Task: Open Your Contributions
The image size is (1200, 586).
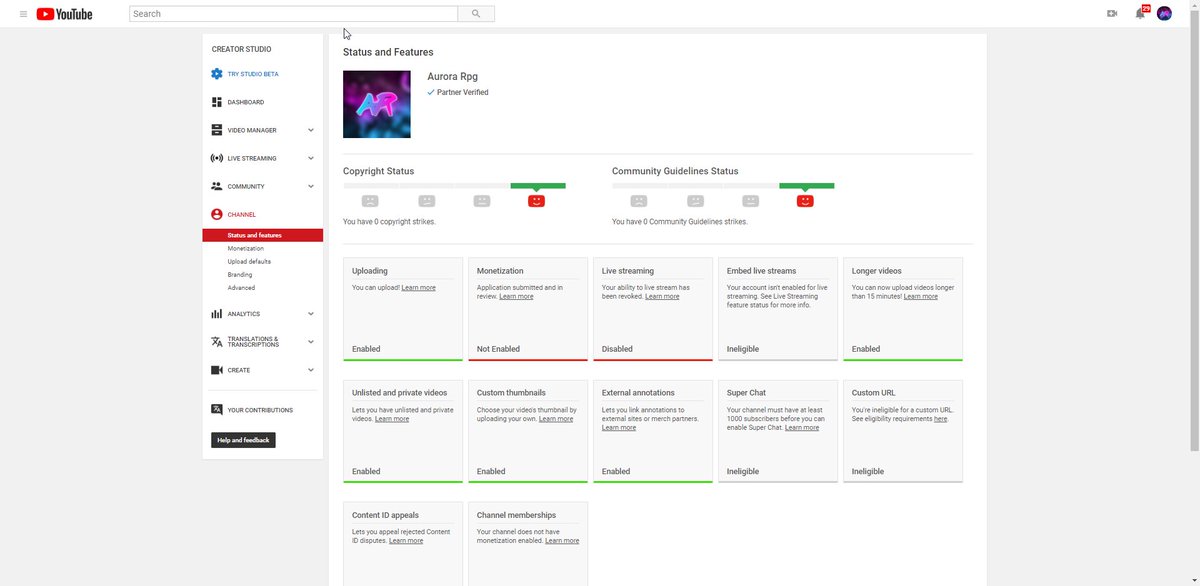Action: tap(260, 410)
